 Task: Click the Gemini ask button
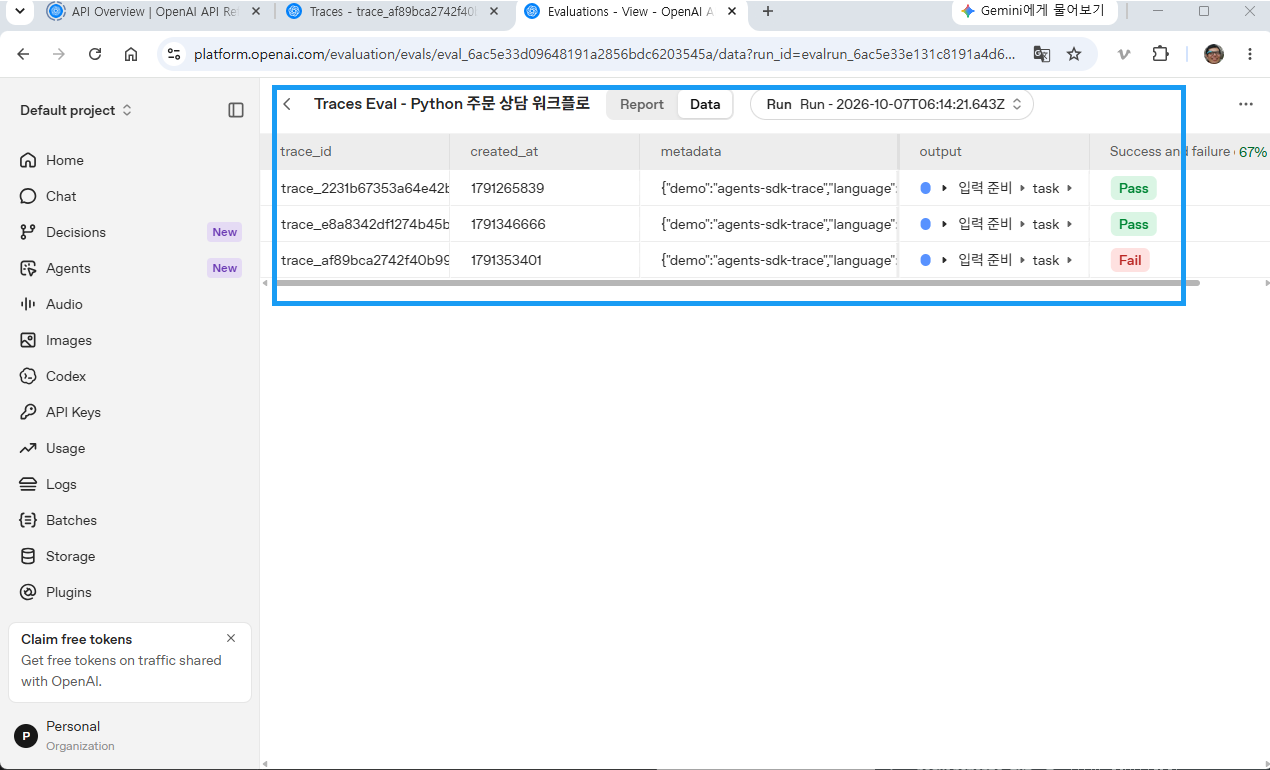[1033, 11]
